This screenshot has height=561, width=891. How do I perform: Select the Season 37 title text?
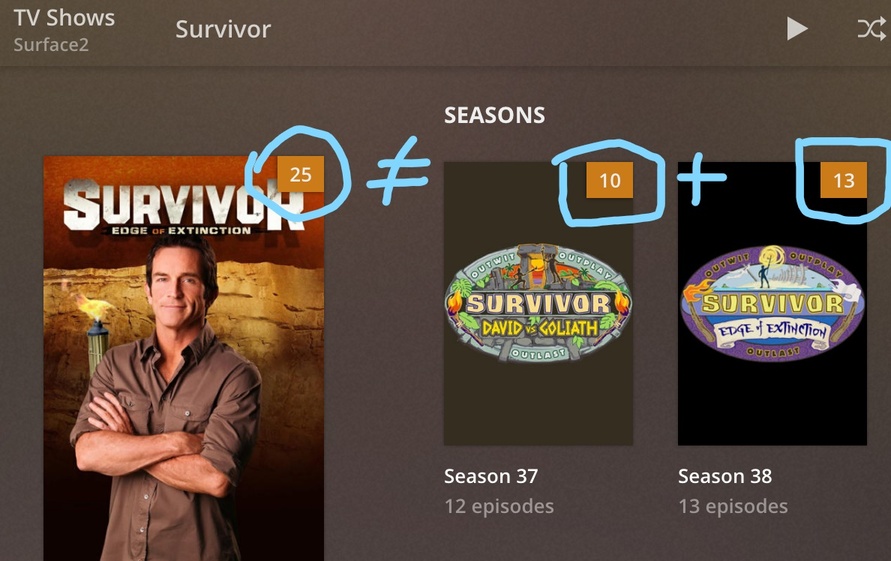tap(491, 476)
